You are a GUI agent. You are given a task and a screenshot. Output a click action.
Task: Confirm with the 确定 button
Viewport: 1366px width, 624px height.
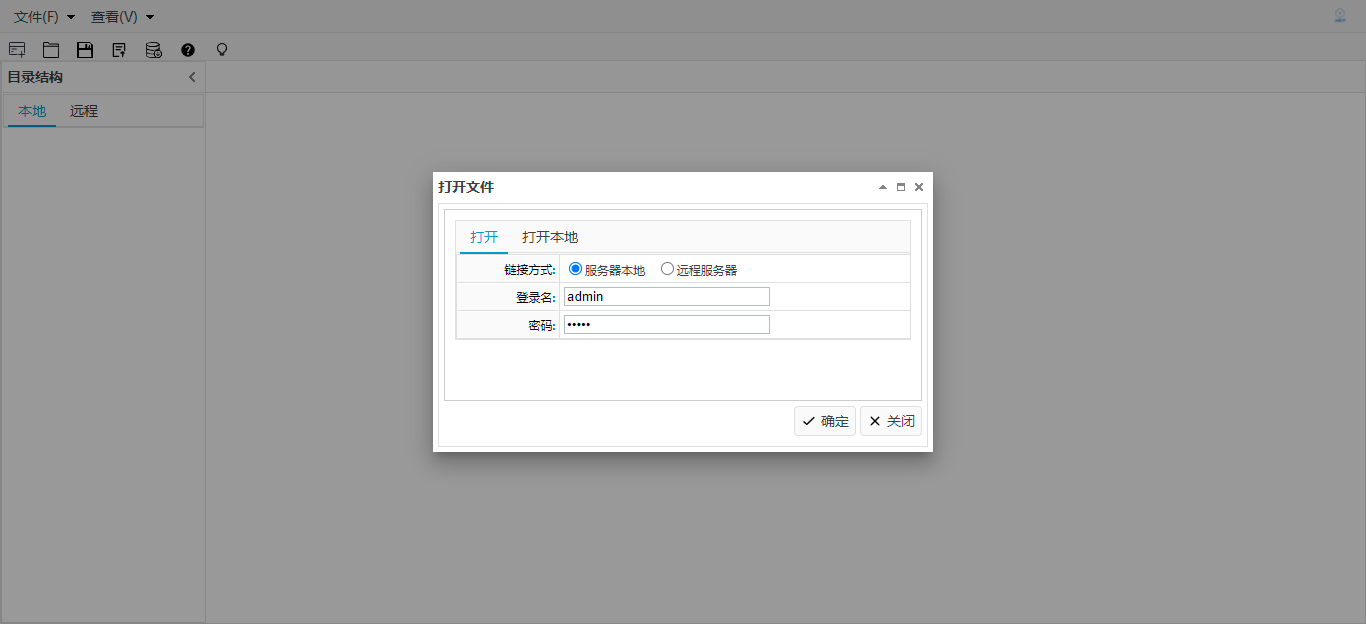click(825, 421)
